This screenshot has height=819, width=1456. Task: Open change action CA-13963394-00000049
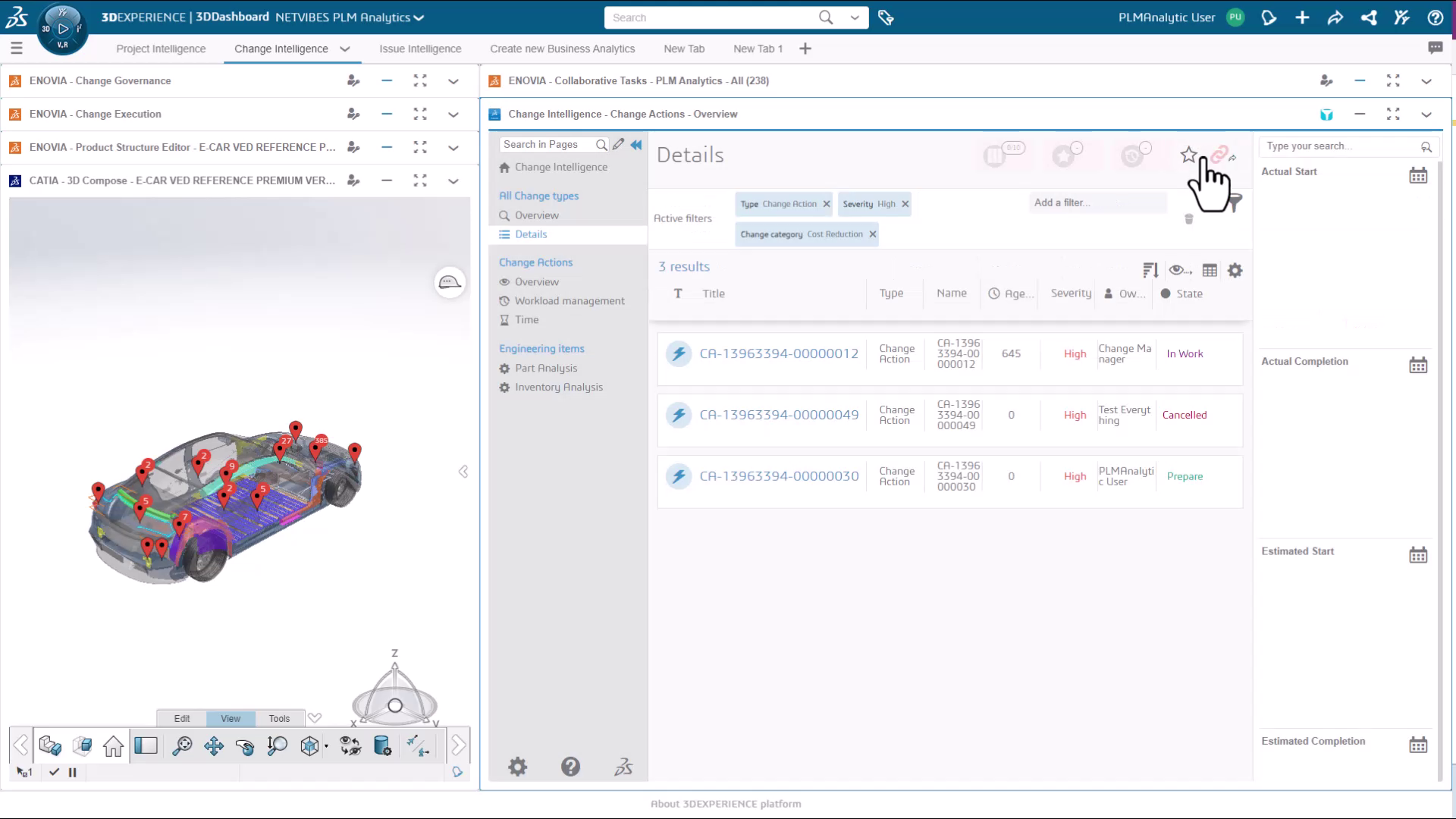pos(779,416)
